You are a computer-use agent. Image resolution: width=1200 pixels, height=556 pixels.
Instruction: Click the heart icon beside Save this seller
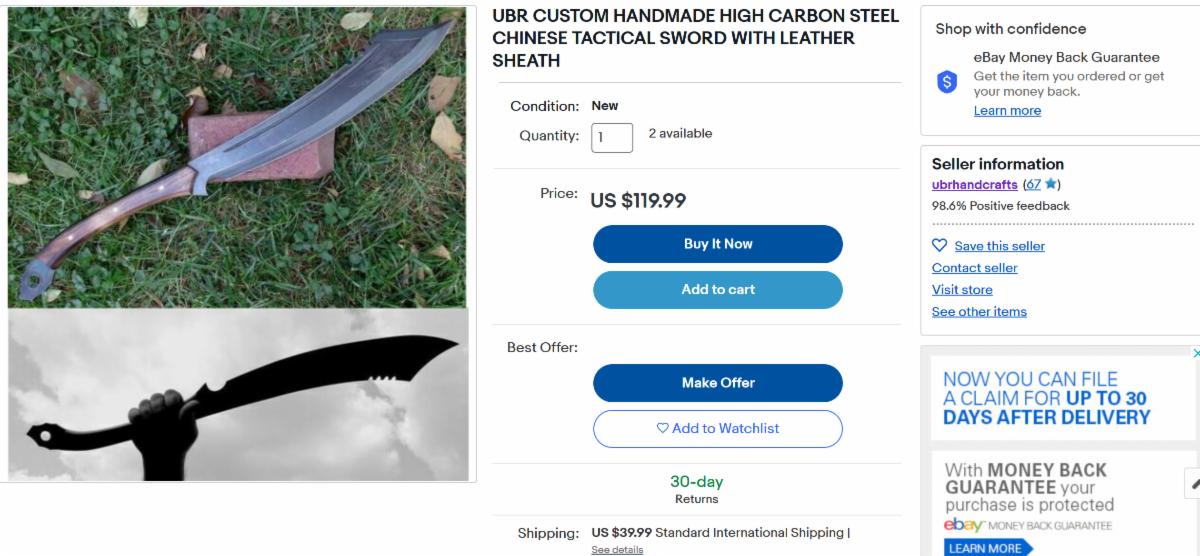click(939, 245)
